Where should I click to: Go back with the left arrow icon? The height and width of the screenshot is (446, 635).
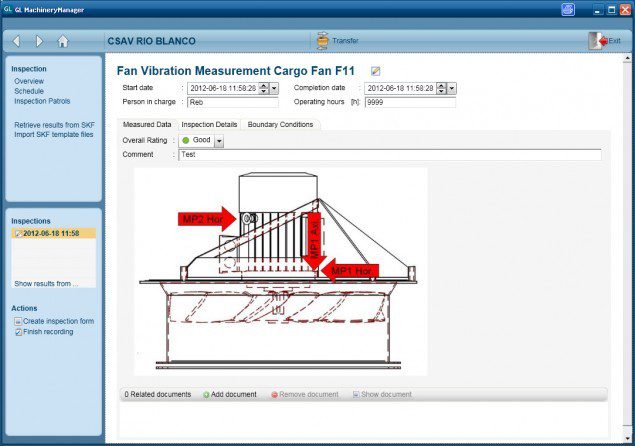click(16, 41)
